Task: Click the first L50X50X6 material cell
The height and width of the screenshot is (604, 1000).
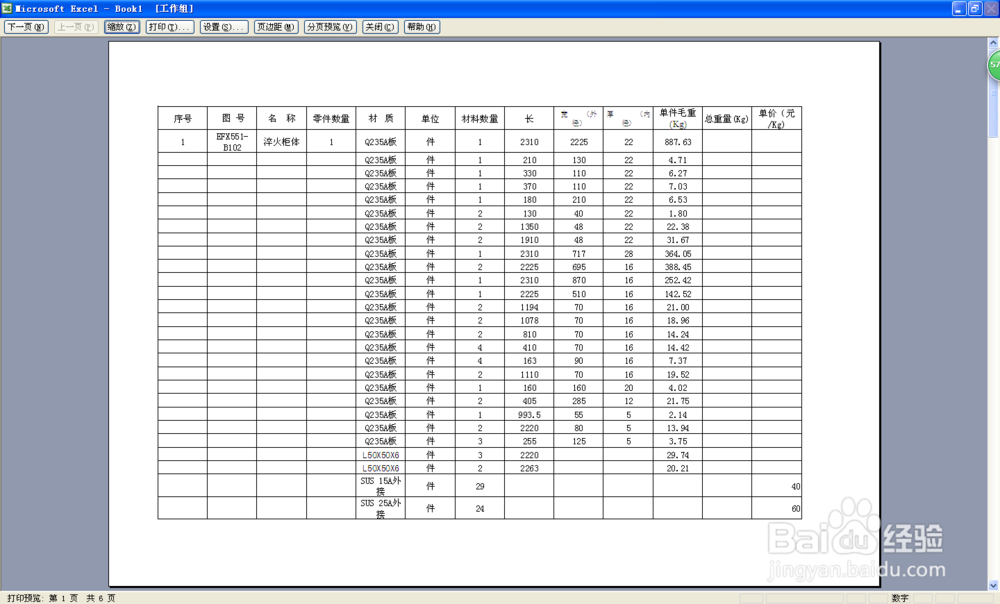Action: tap(381, 455)
